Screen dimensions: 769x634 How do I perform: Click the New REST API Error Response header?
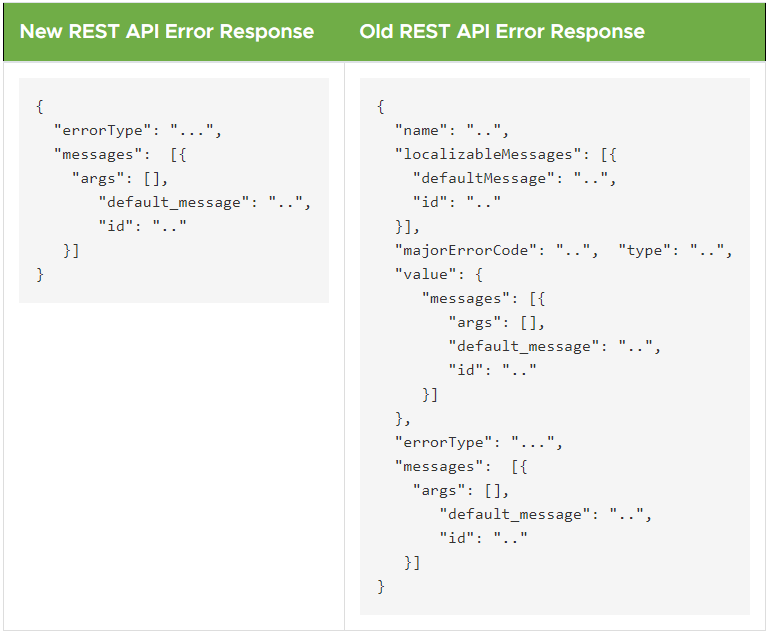point(167,31)
